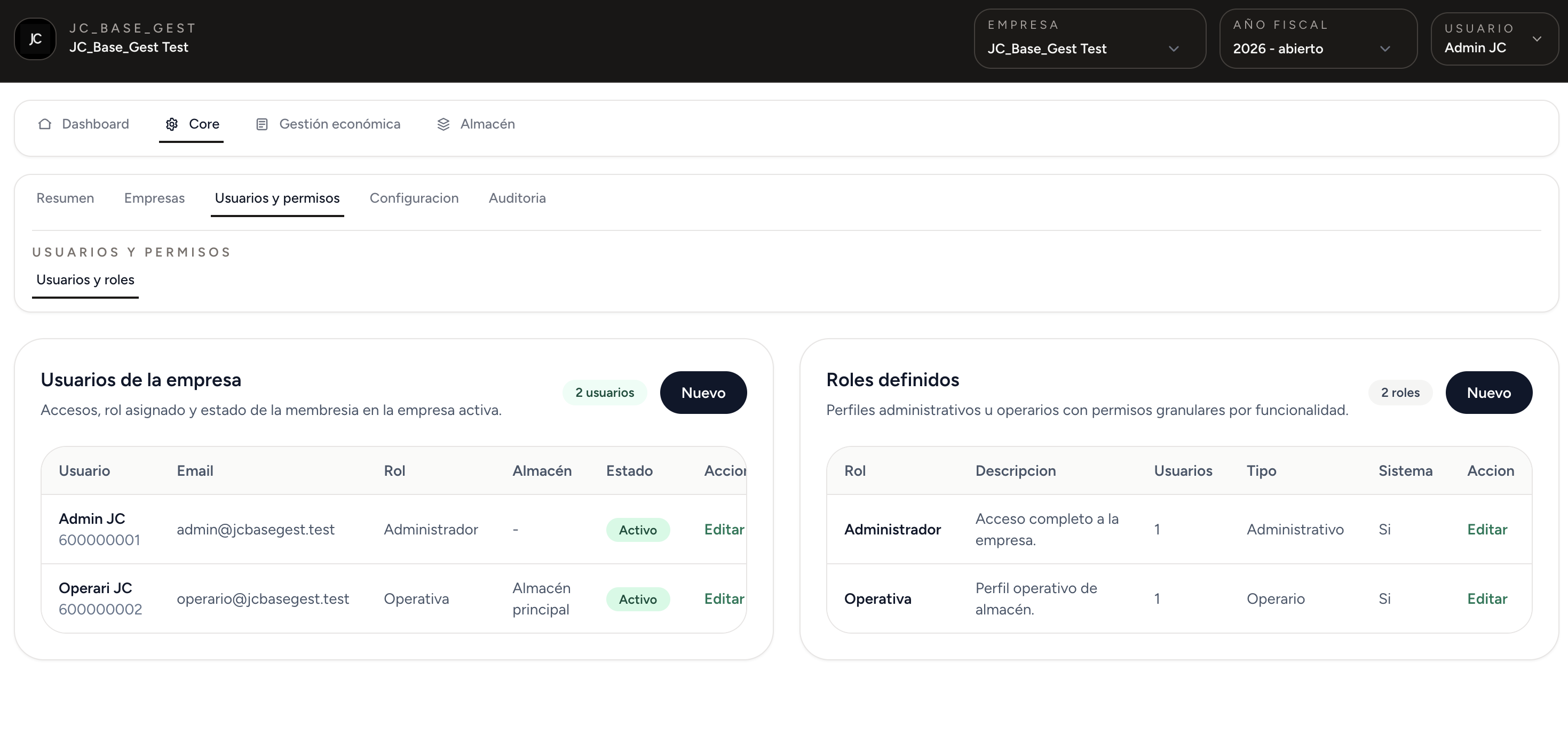Click phone number 600000001
The width and height of the screenshot is (1568, 751).
[x=99, y=540]
